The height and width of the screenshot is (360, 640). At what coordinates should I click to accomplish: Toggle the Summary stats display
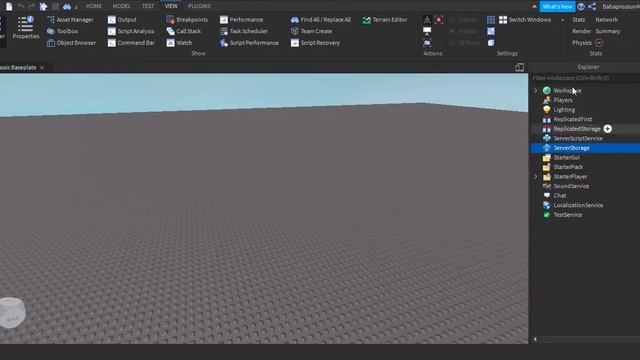pos(608,31)
